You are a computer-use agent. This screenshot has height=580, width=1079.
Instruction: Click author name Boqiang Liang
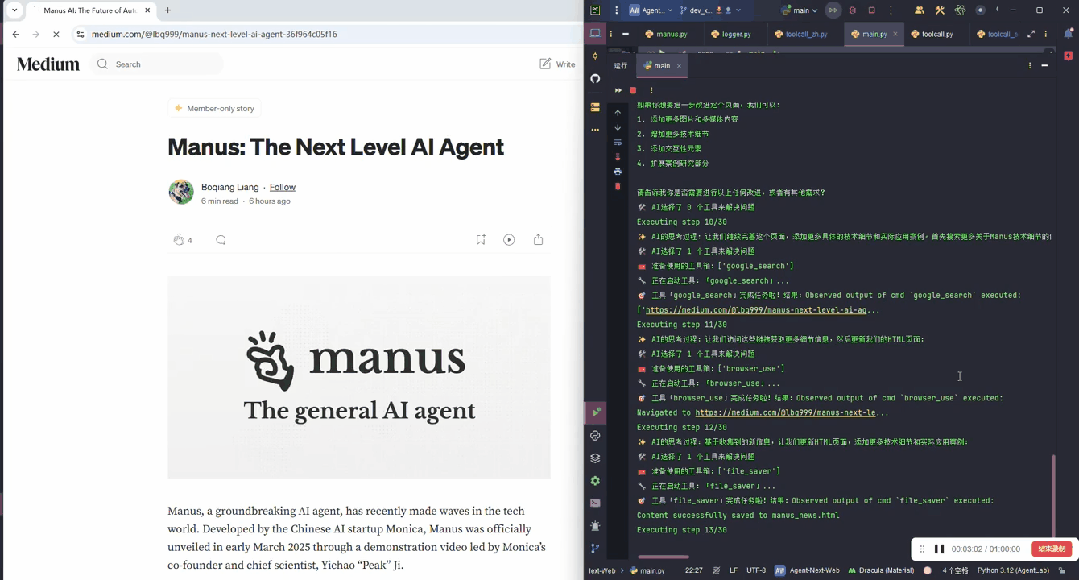(x=230, y=187)
